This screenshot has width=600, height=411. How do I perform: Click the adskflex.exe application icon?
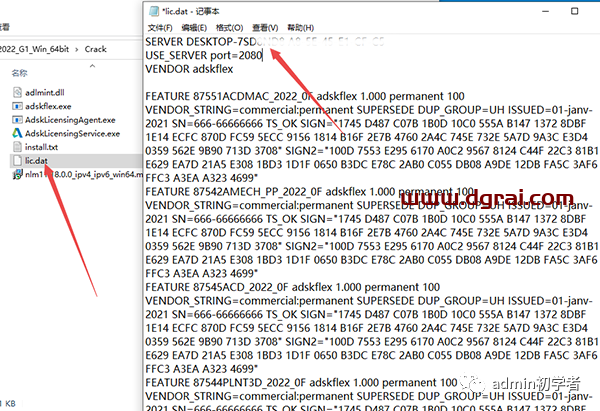[x=19, y=105]
